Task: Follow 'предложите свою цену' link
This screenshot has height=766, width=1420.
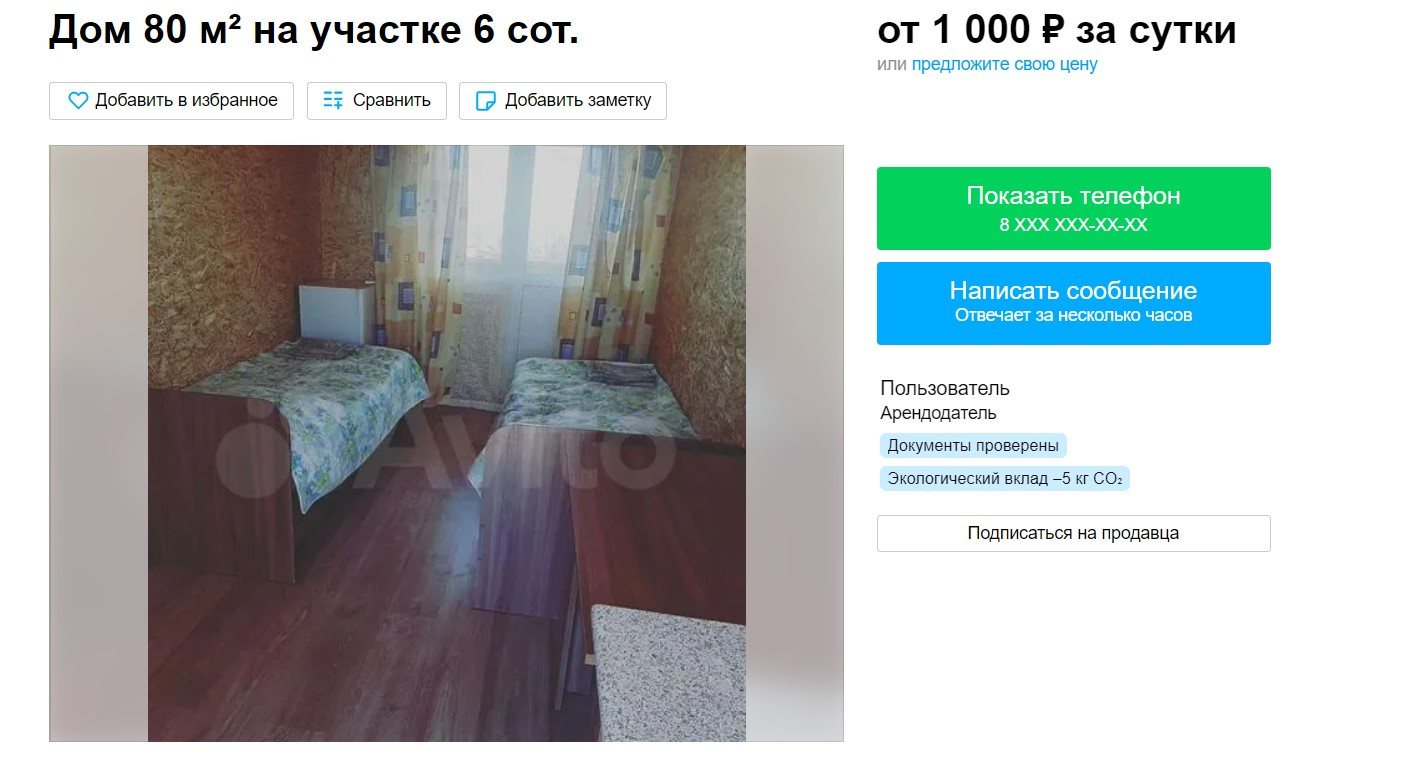Action: 1004,65
